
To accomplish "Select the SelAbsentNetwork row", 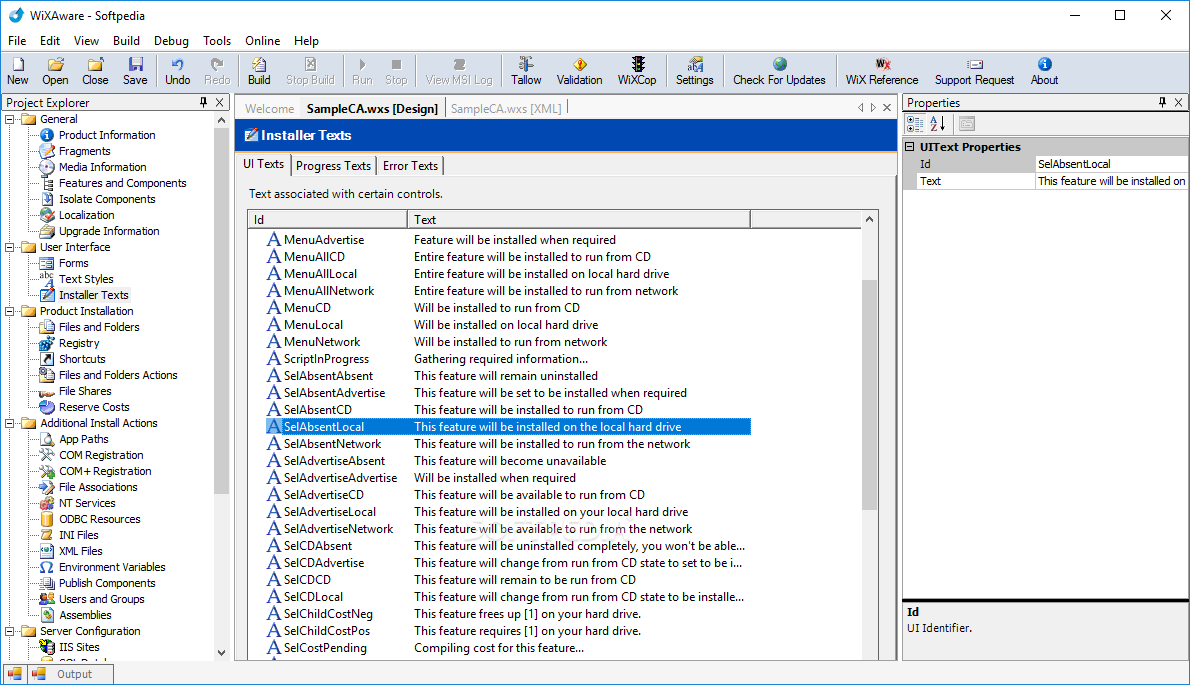I will coord(508,444).
